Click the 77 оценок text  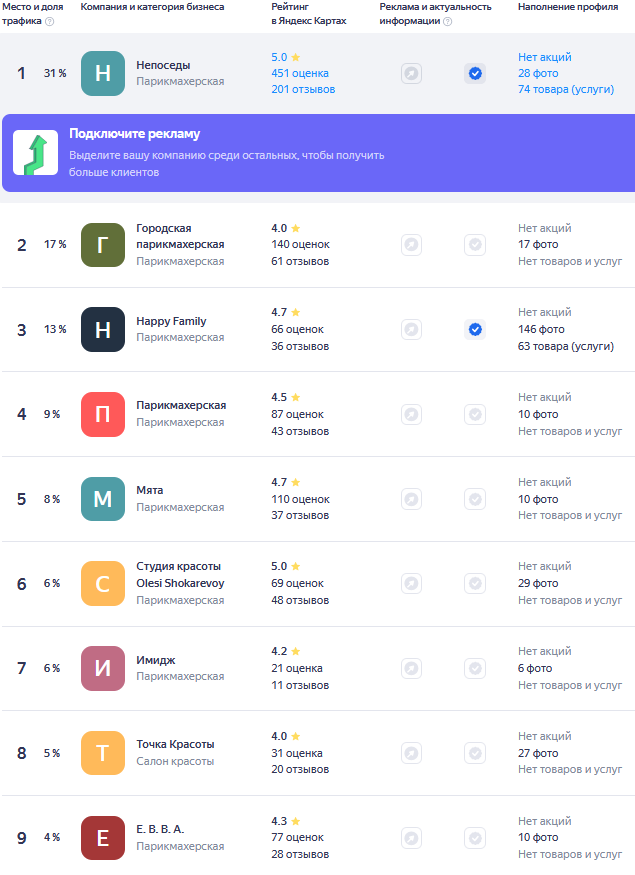[297, 838]
